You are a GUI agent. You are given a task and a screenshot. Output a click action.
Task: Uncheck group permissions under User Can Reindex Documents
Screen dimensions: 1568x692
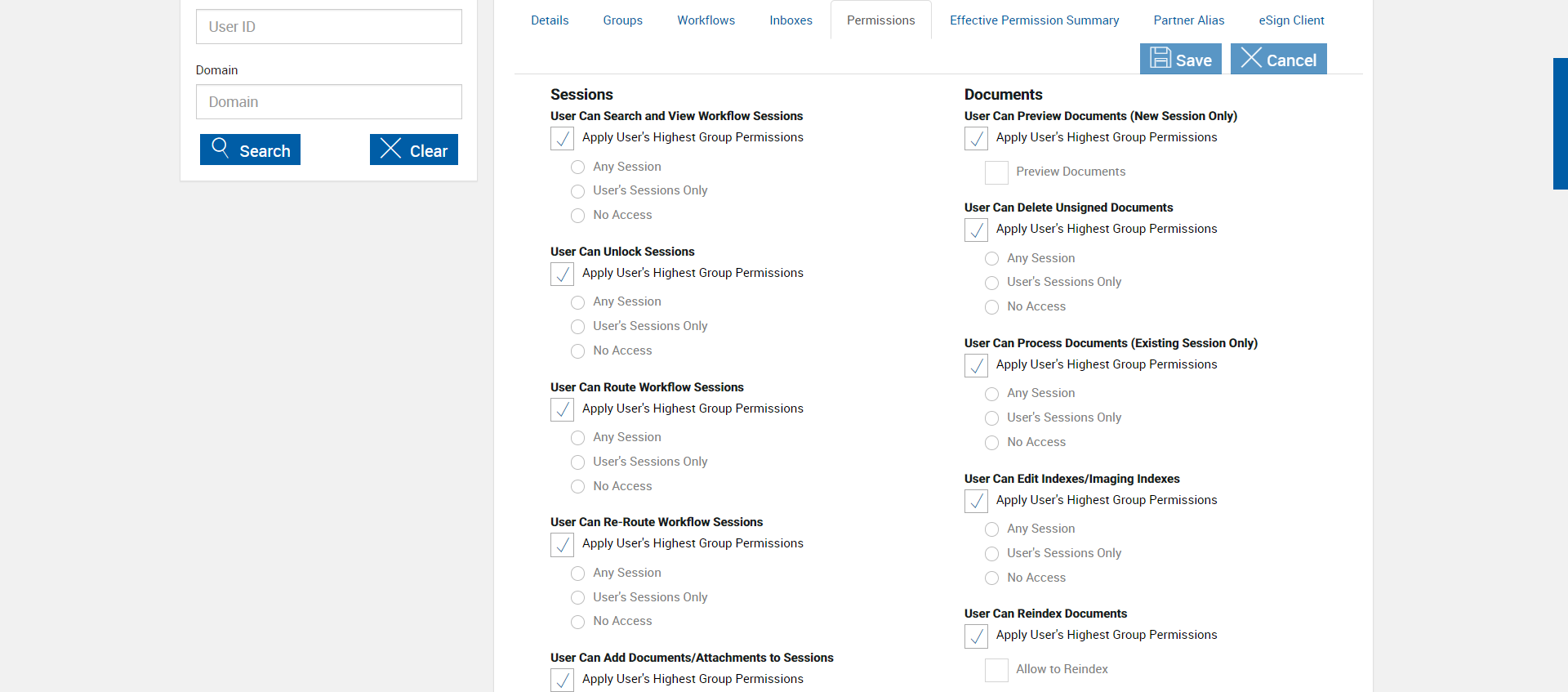click(x=976, y=636)
